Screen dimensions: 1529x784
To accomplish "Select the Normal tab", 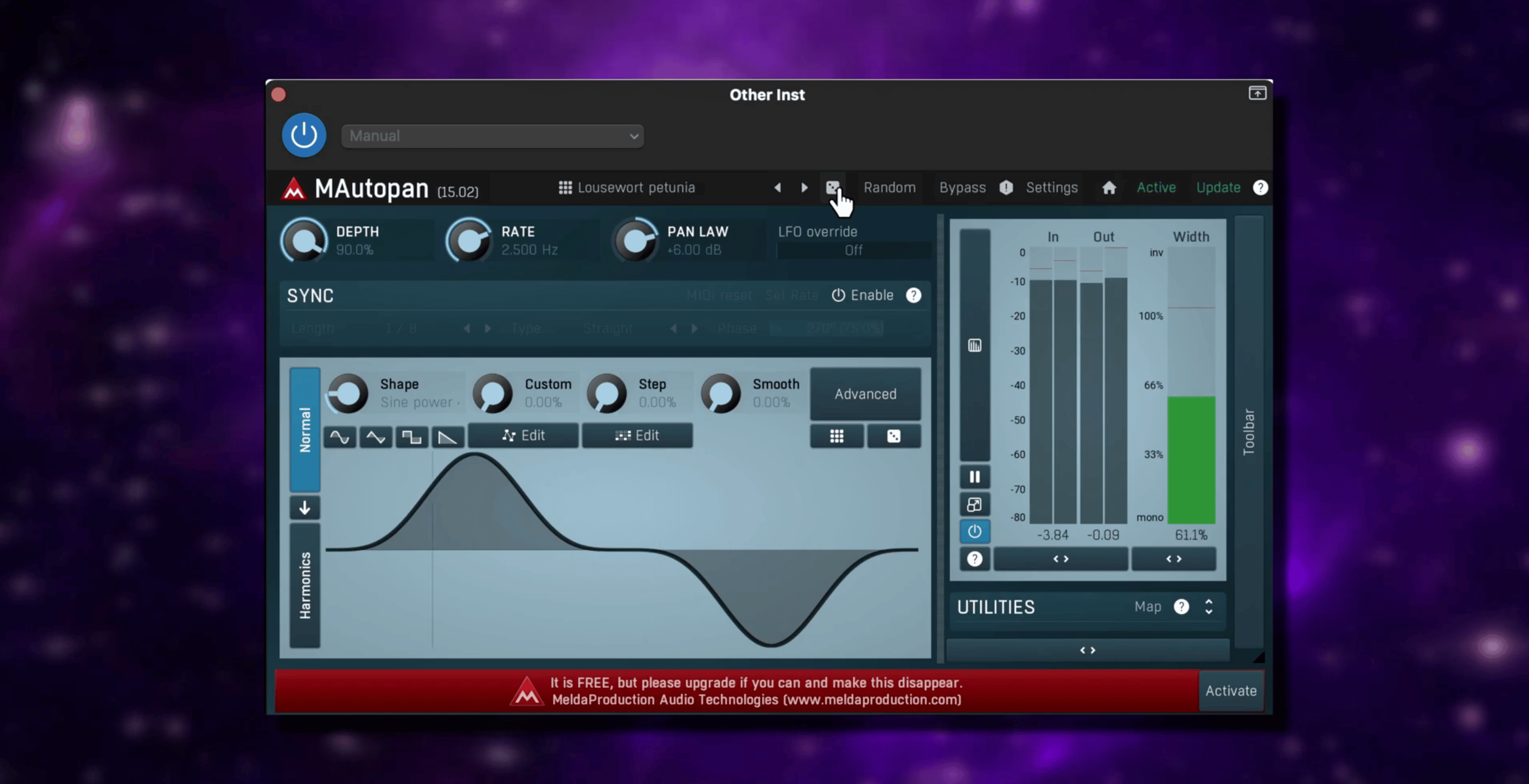I will [304, 430].
